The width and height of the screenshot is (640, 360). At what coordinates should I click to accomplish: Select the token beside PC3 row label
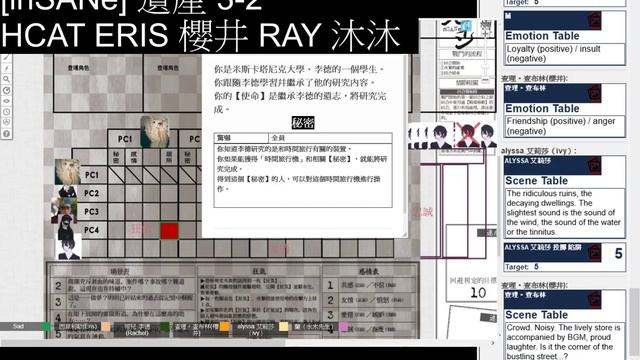64,209
